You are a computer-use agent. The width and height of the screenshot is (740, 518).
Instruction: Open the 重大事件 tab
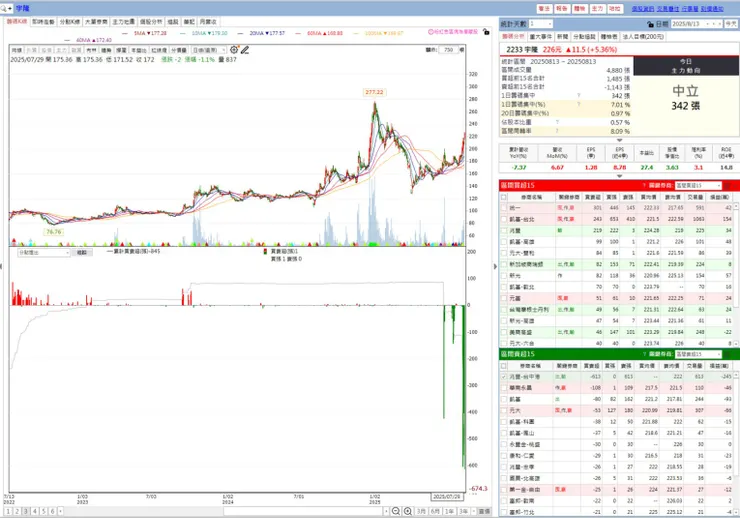point(541,36)
